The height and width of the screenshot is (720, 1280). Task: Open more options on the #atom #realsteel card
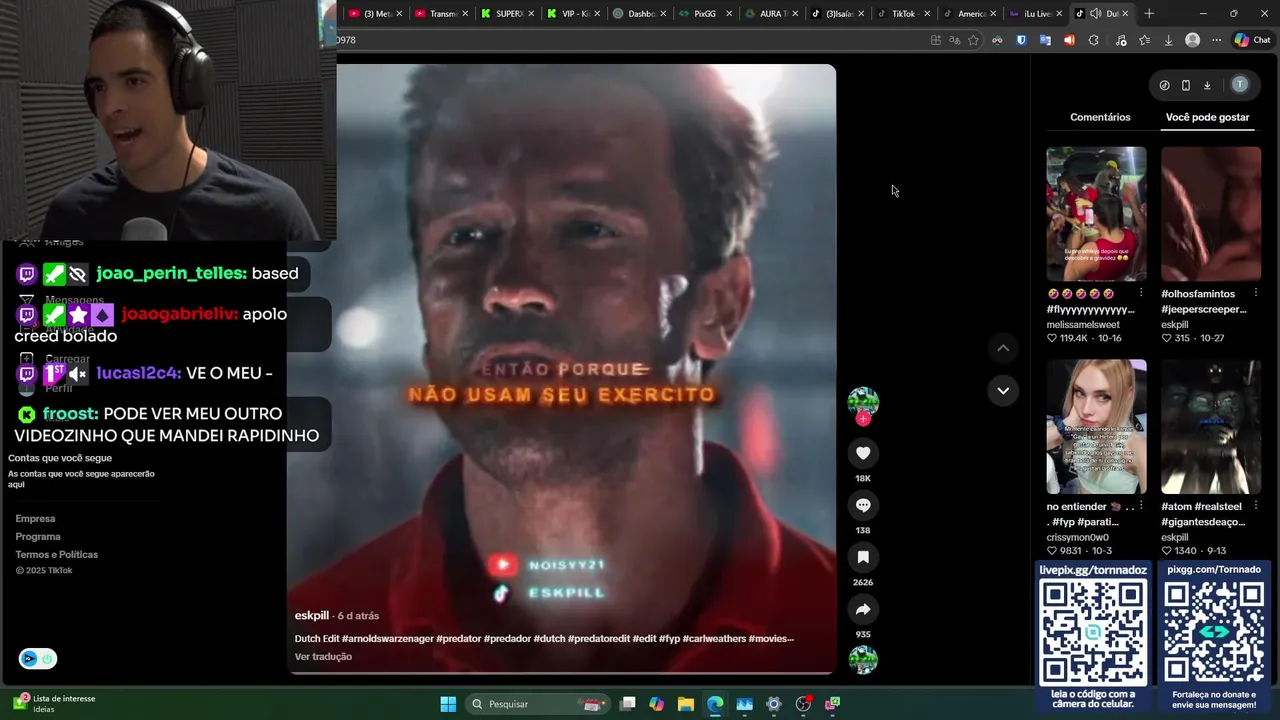coord(1256,506)
